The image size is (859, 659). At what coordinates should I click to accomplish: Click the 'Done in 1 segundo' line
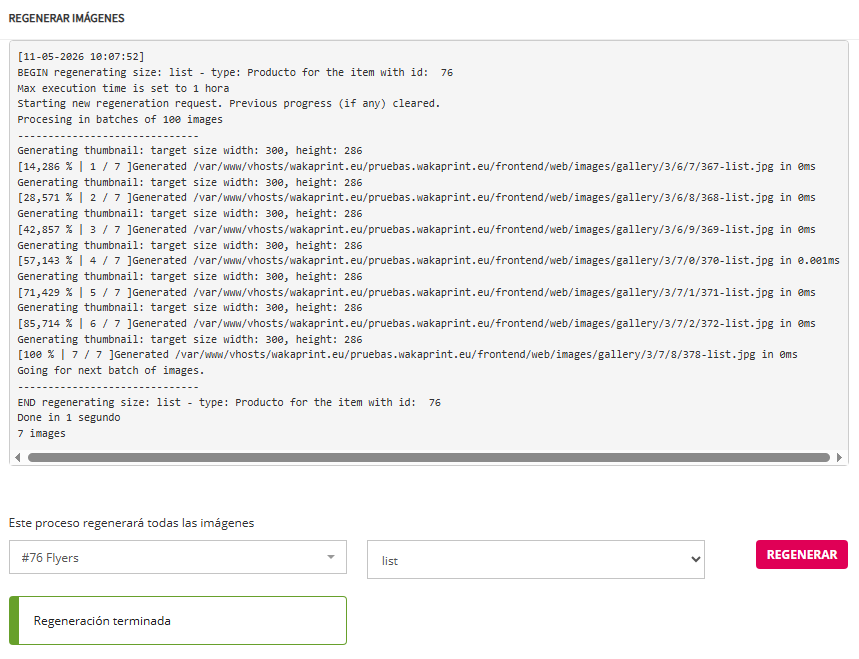click(68, 417)
